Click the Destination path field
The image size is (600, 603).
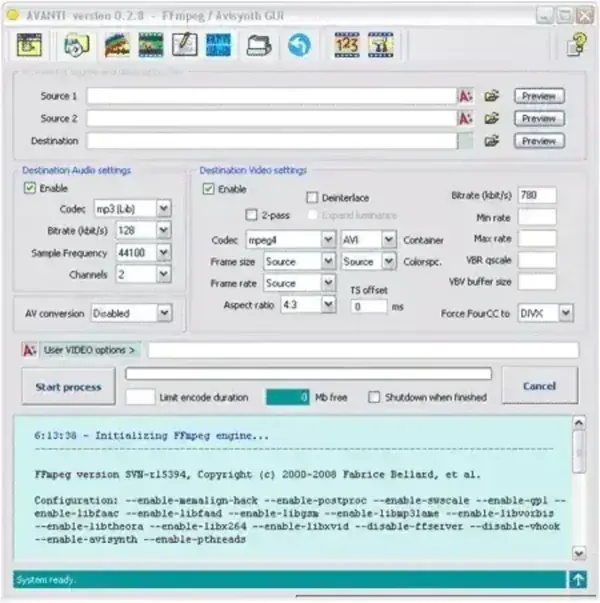[x=272, y=141]
